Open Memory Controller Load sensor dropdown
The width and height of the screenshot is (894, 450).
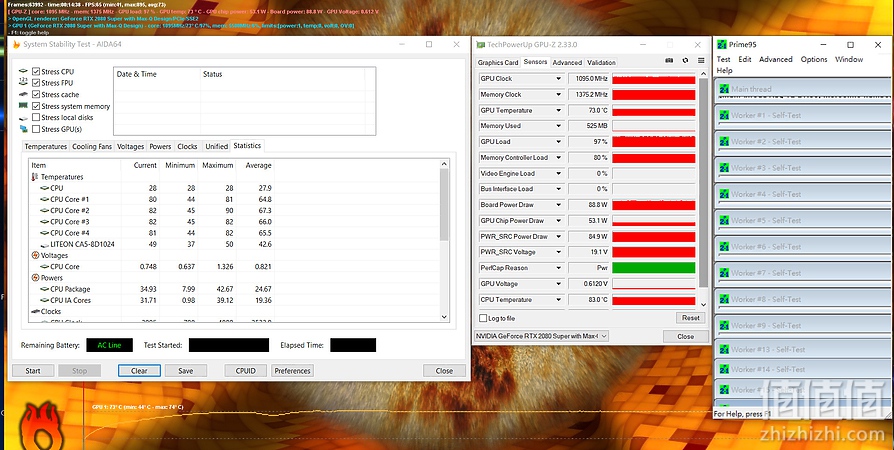[558, 157]
